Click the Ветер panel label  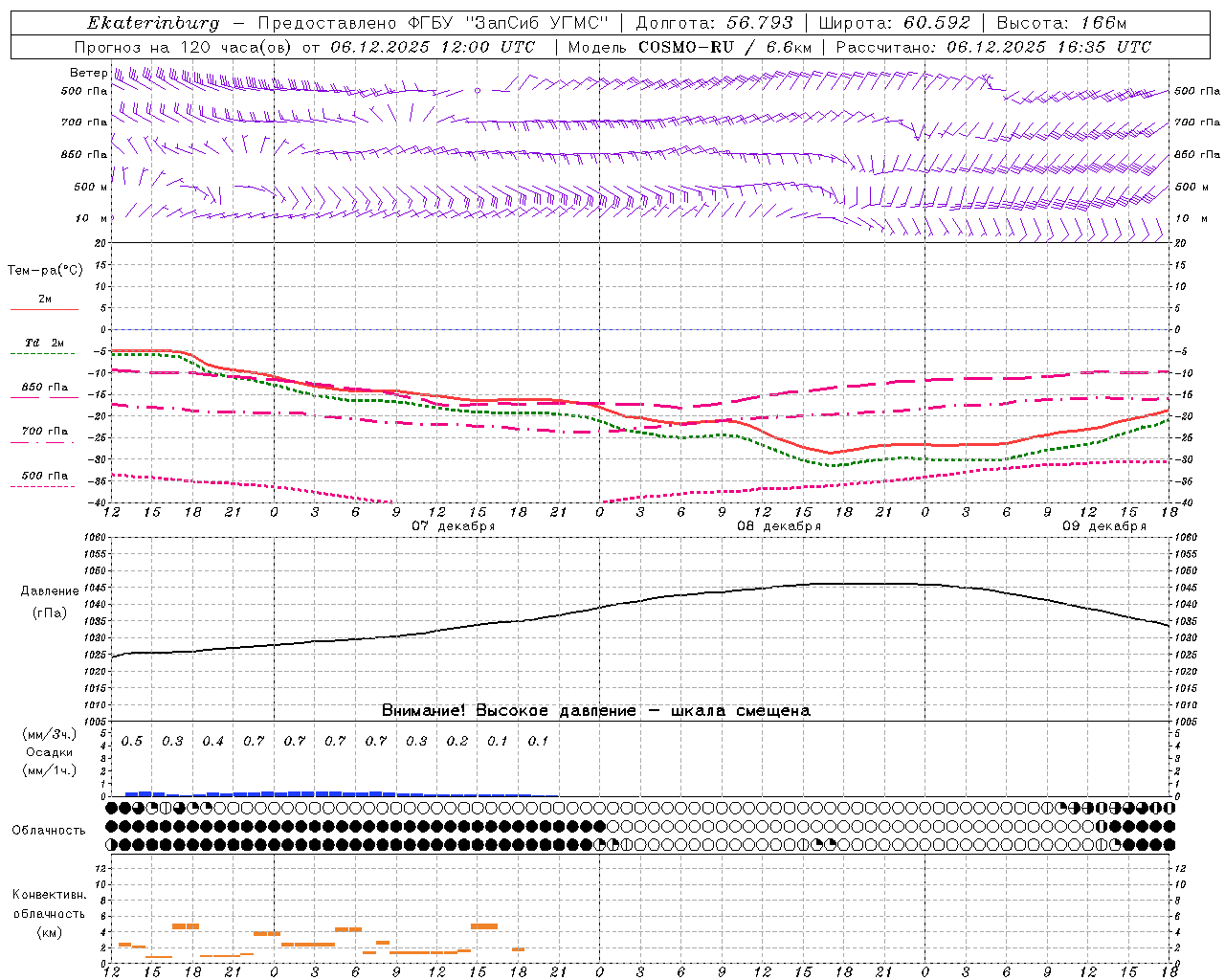pyautogui.click(x=88, y=73)
